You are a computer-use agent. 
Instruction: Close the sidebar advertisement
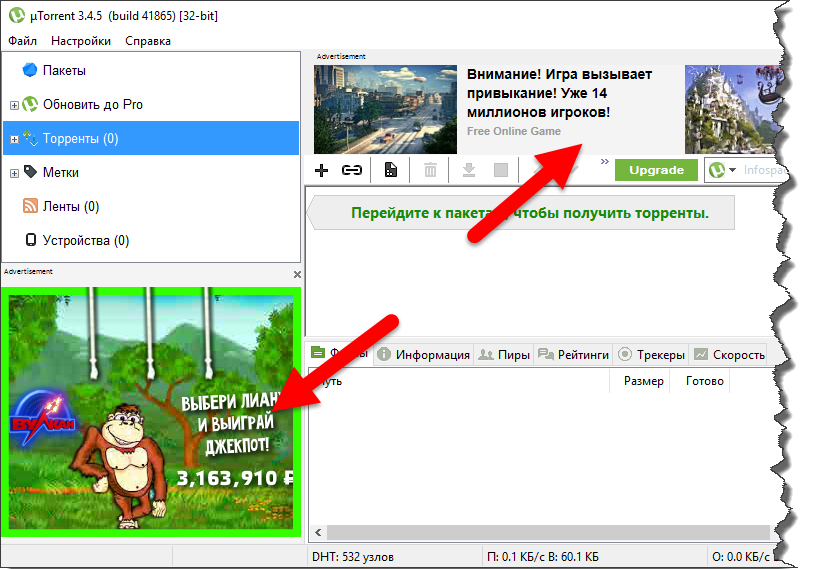297,274
